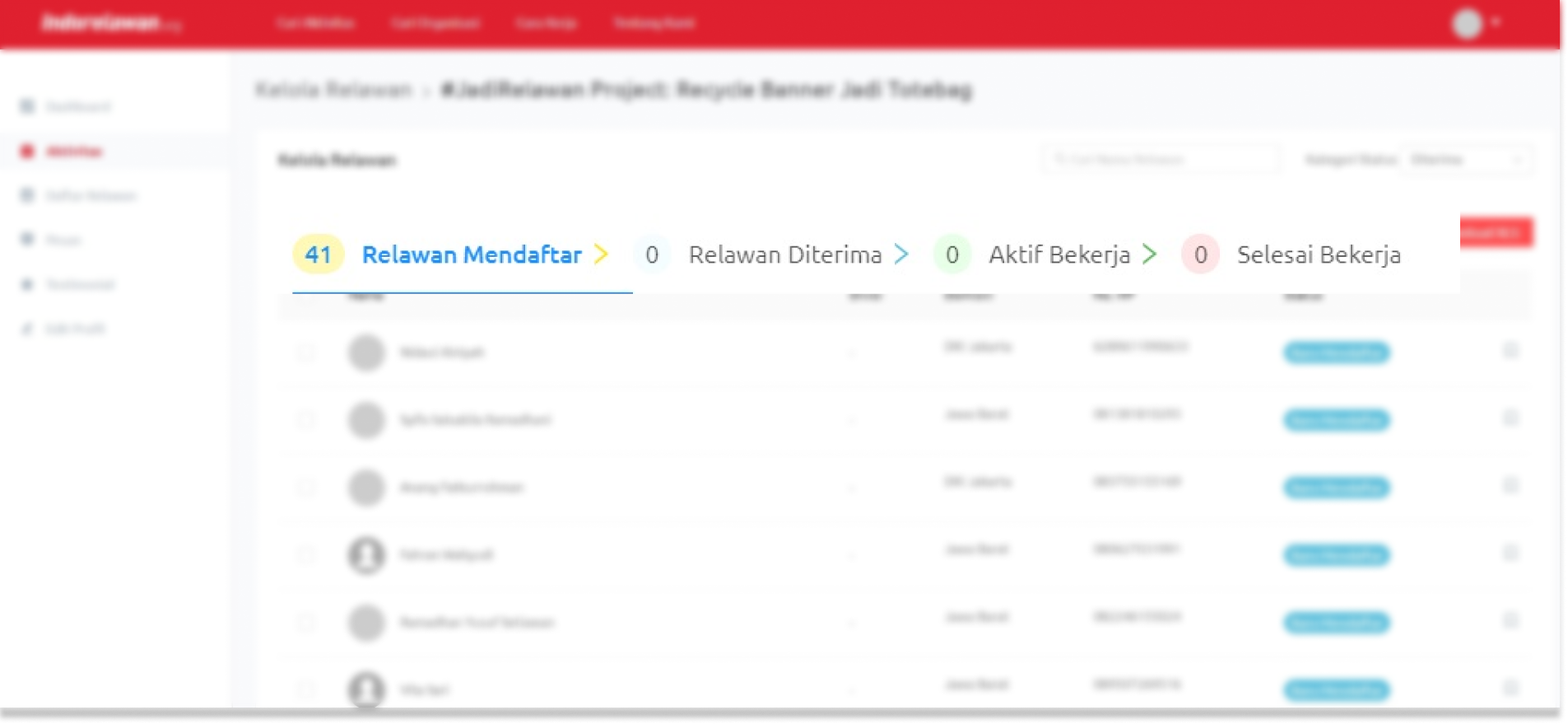This screenshot has height=724, width=1568.
Task: Tick the checkbox of the first volunteer row
Action: point(305,353)
